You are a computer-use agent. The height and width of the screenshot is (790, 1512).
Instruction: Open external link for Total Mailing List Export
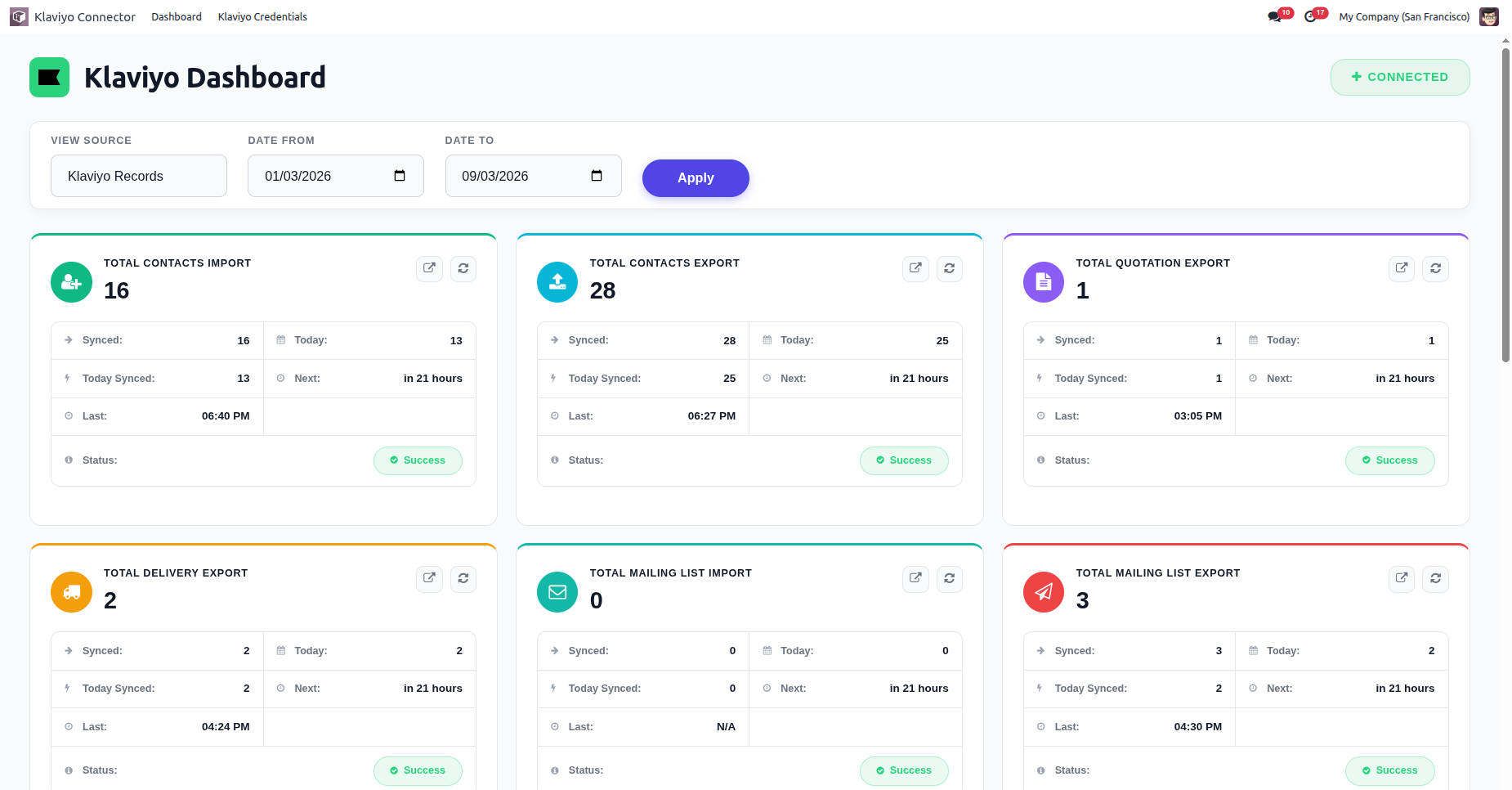(1402, 578)
